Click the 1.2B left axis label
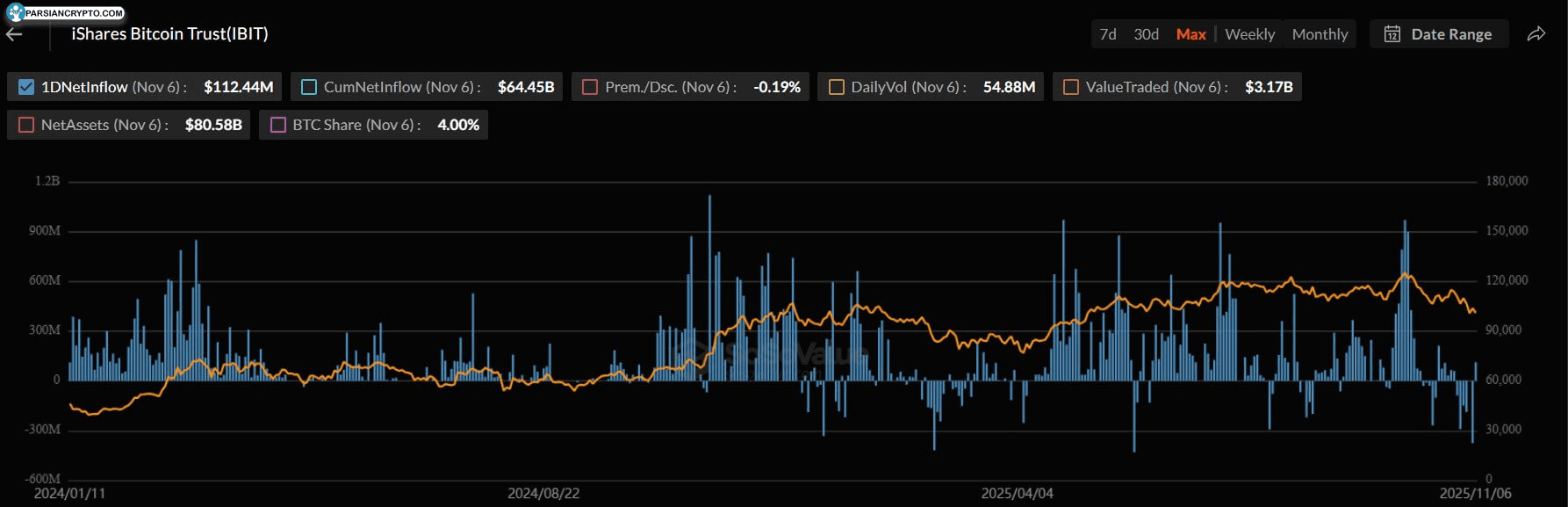Image resolution: width=1568 pixels, height=507 pixels. pyautogui.click(x=47, y=181)
